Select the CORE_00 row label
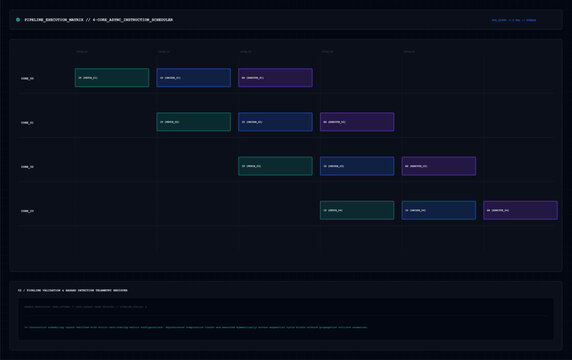 pyautogui.click(x=27, y=78)
